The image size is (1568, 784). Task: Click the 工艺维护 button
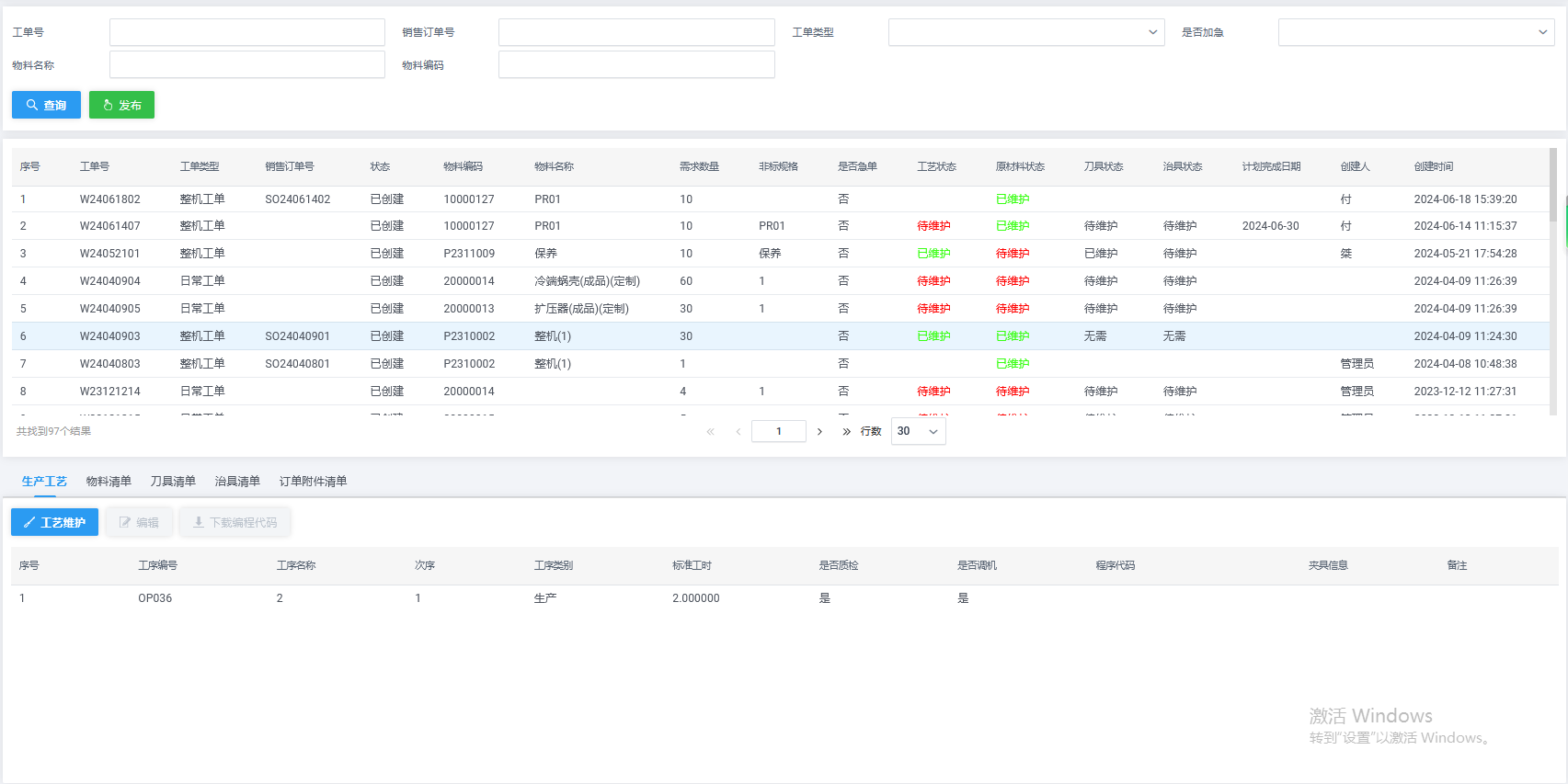54,522
